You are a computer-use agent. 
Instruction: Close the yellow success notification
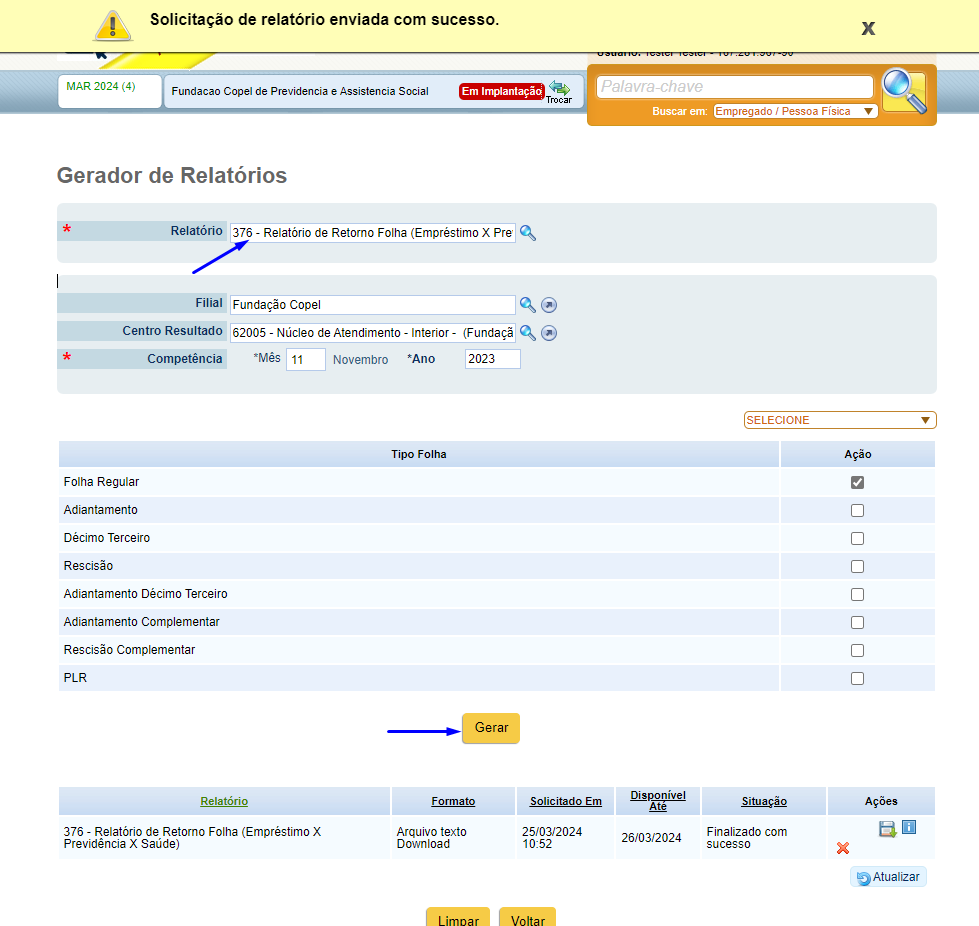(x=868, y=28)
